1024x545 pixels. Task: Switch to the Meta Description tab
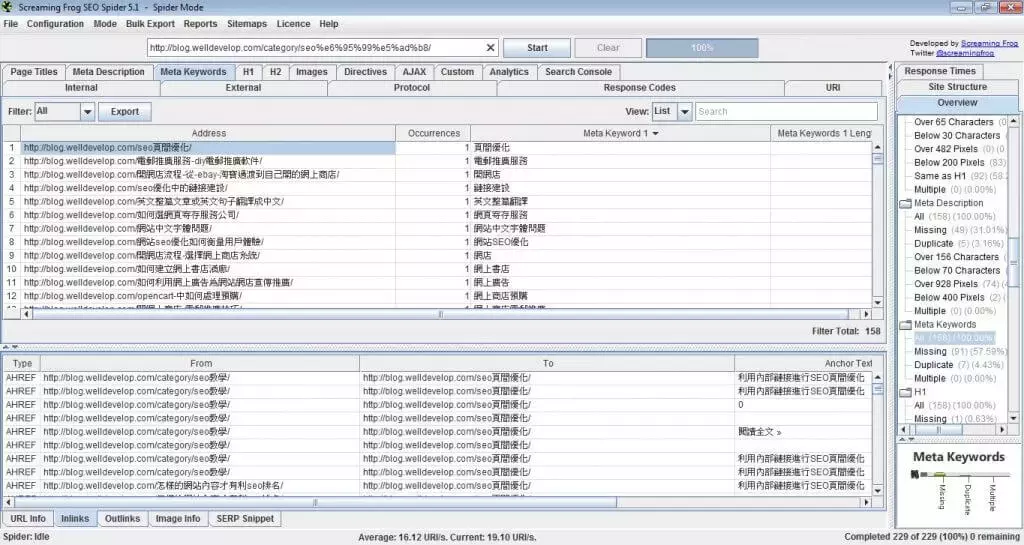(x=108, y=72)
